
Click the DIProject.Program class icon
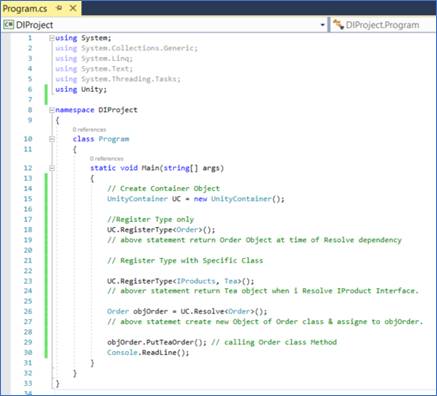[338, 25]
